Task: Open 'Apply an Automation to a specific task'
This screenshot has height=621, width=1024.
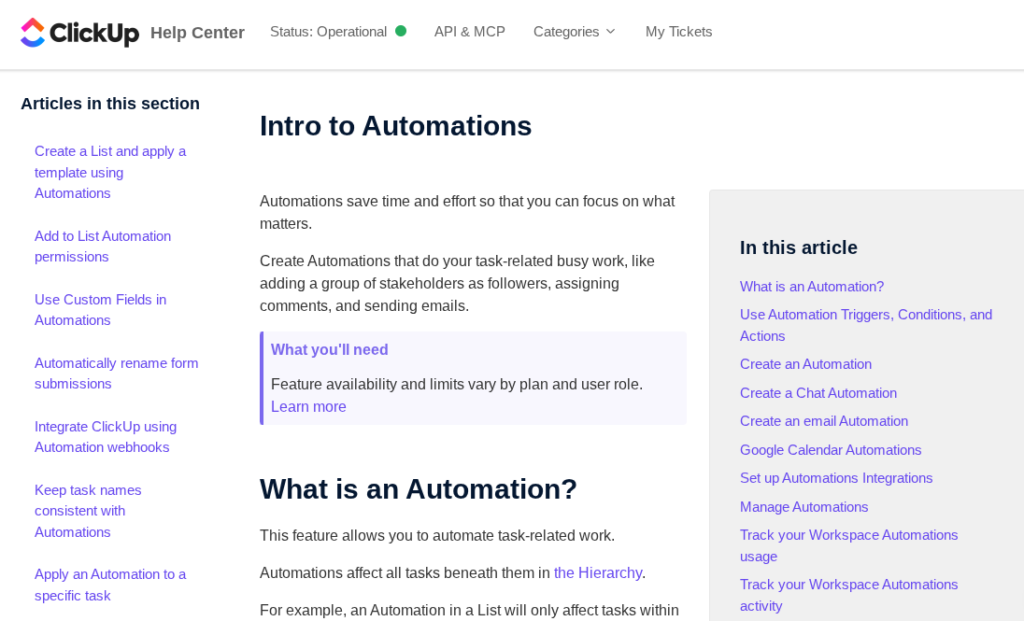Action: pyautogui.click(x=110, y=584)
